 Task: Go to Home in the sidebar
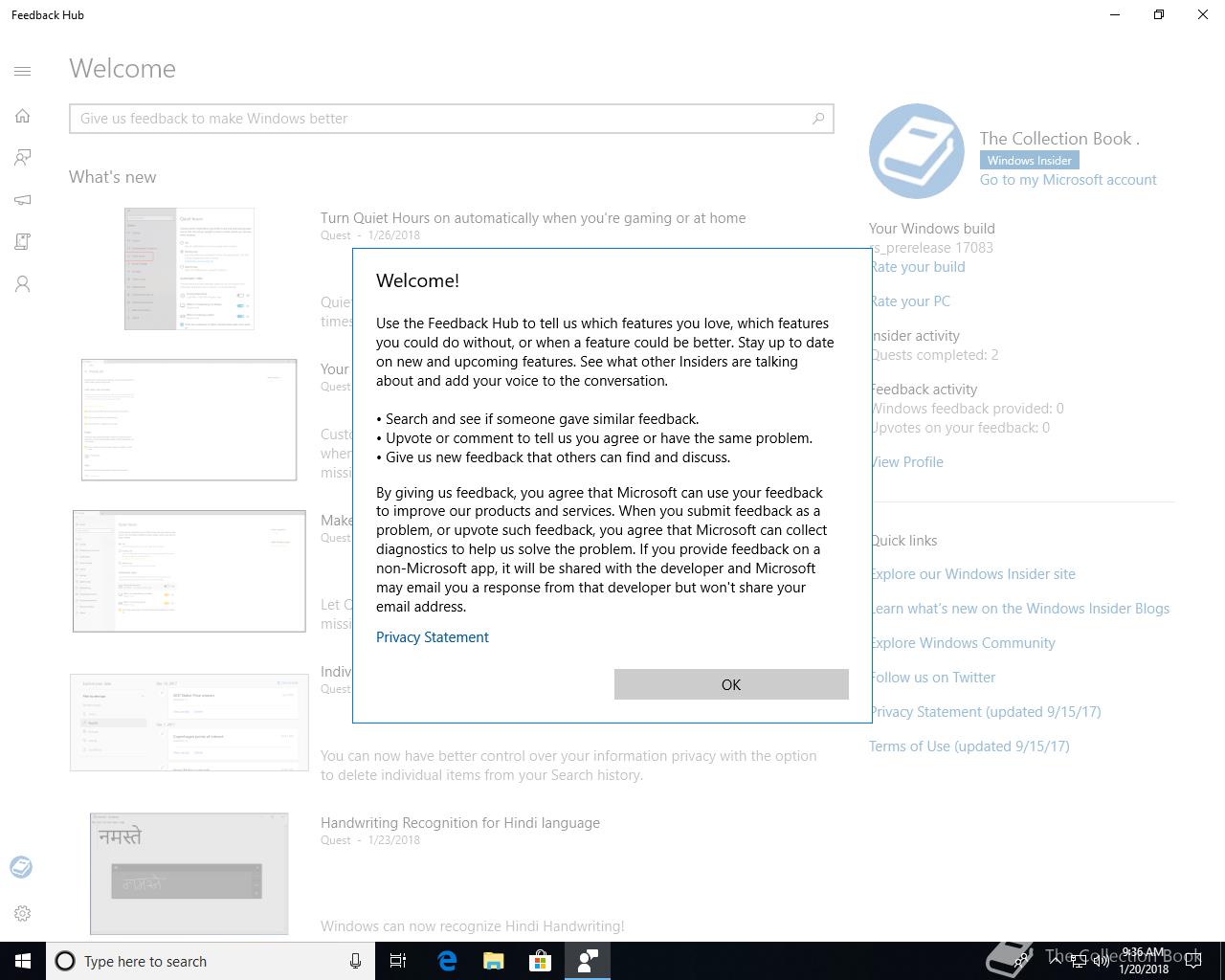click(x=23, y=116)
